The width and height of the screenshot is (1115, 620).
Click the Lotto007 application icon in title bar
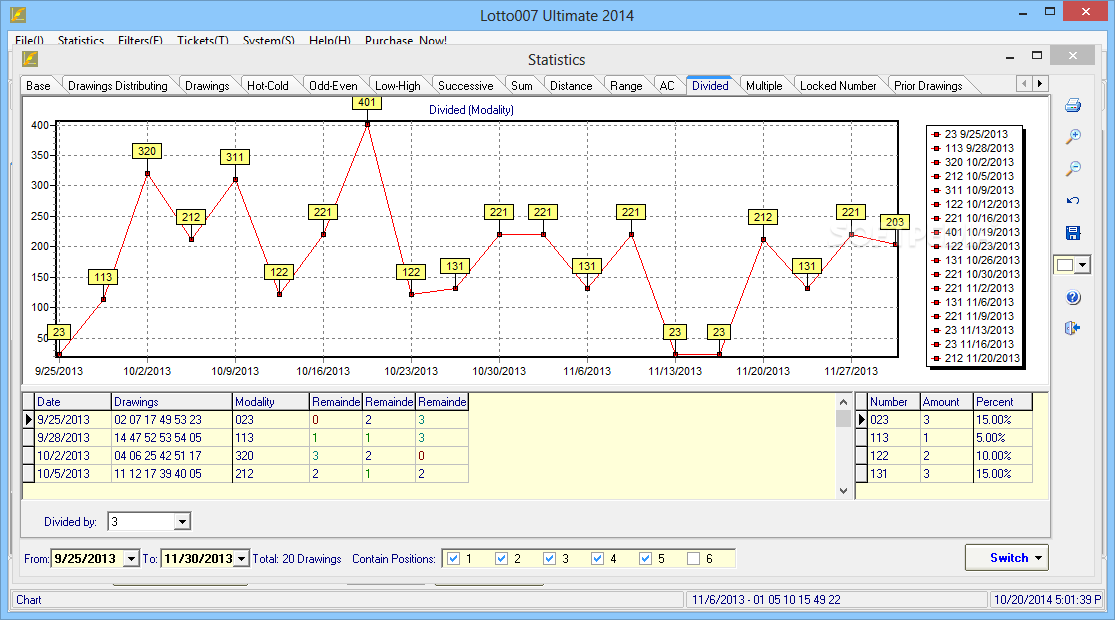[18, 14]
